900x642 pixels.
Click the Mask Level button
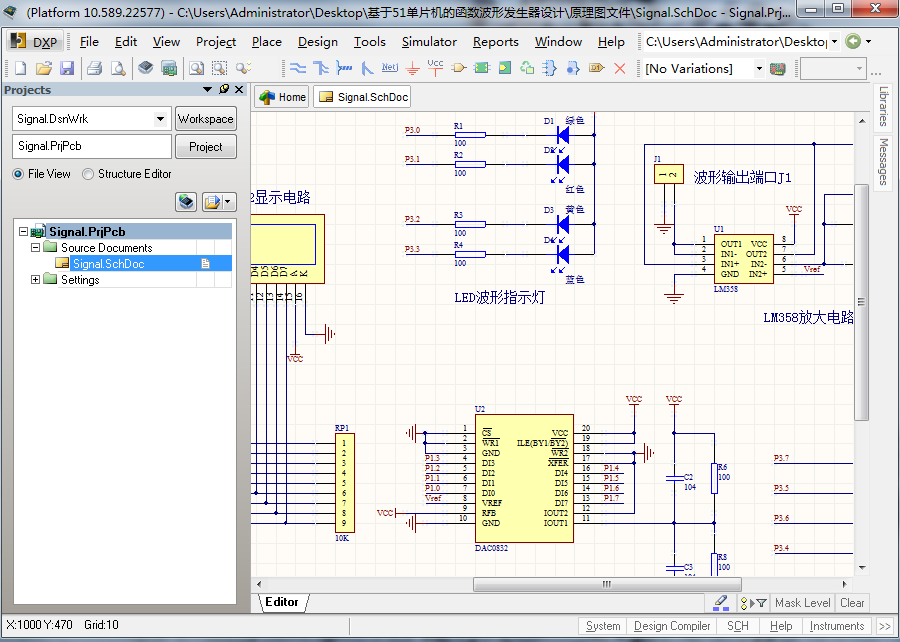tap(802, 603)
